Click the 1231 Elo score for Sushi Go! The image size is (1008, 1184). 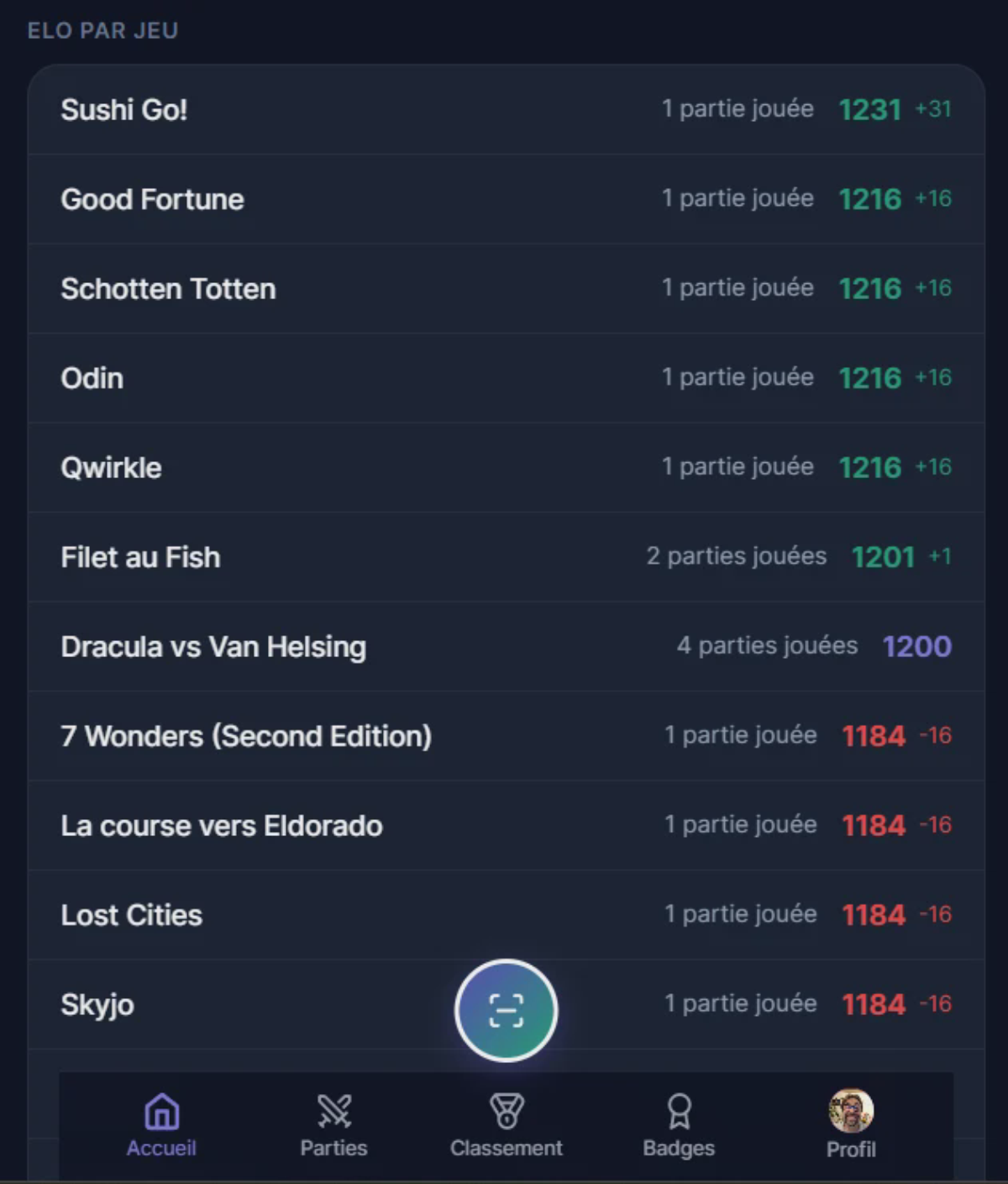point(869,110)
